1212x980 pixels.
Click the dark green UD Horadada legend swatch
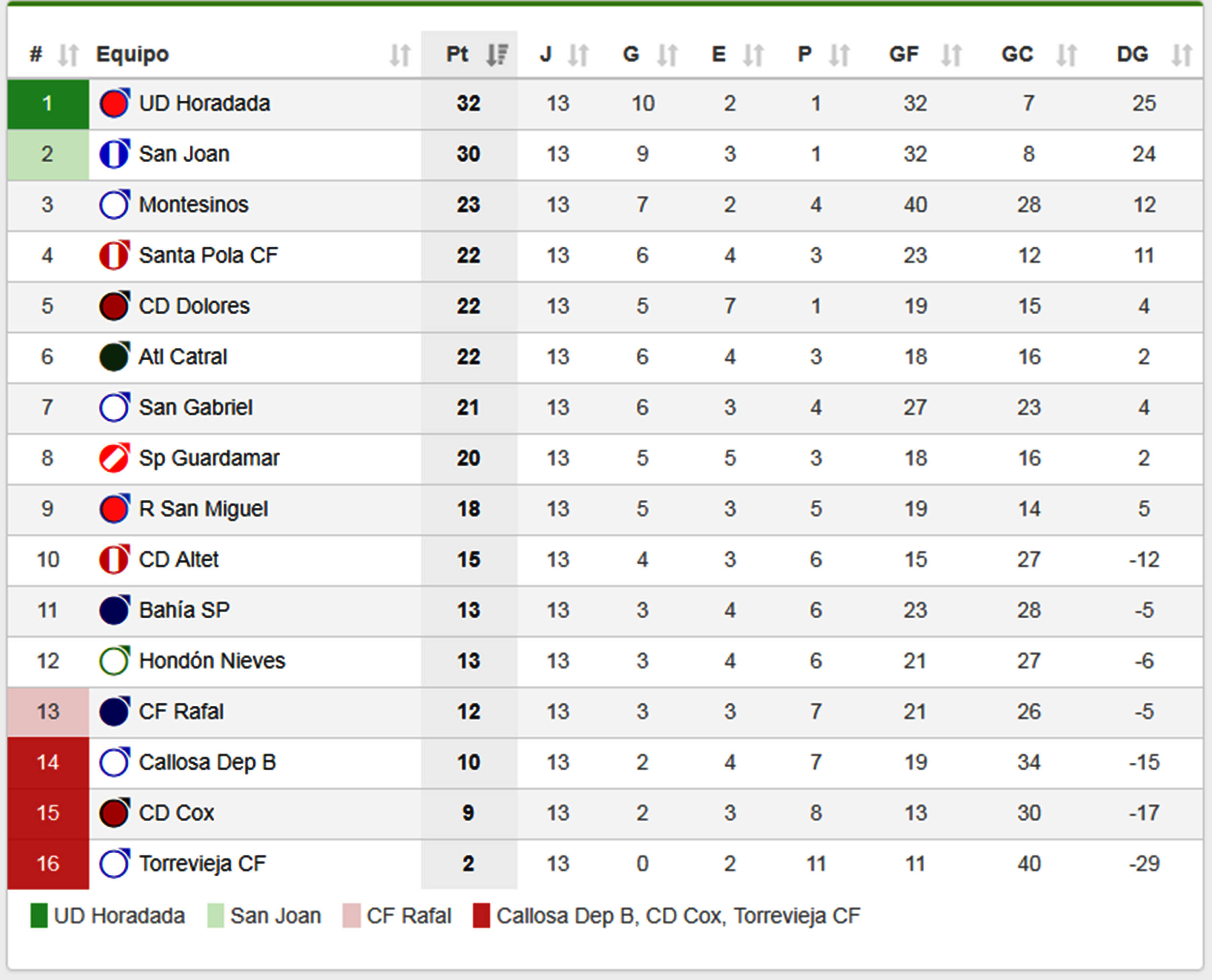point(39,916)
